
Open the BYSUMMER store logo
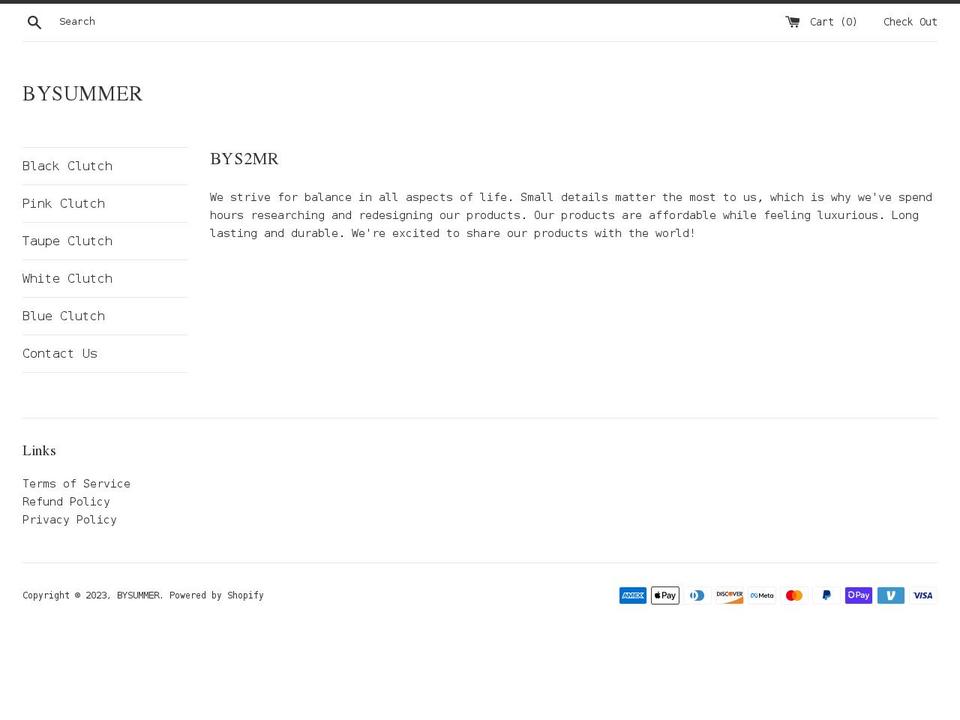[x=82, y=94]
